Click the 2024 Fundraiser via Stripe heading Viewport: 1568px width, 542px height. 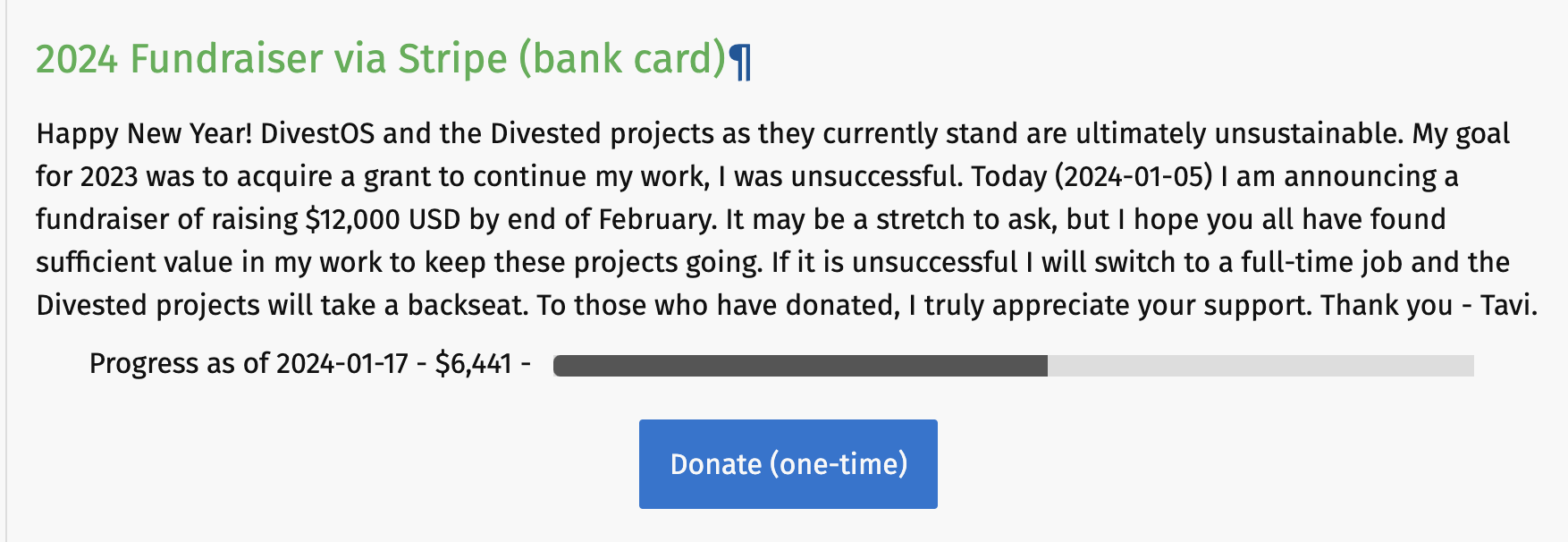point(380,59)
